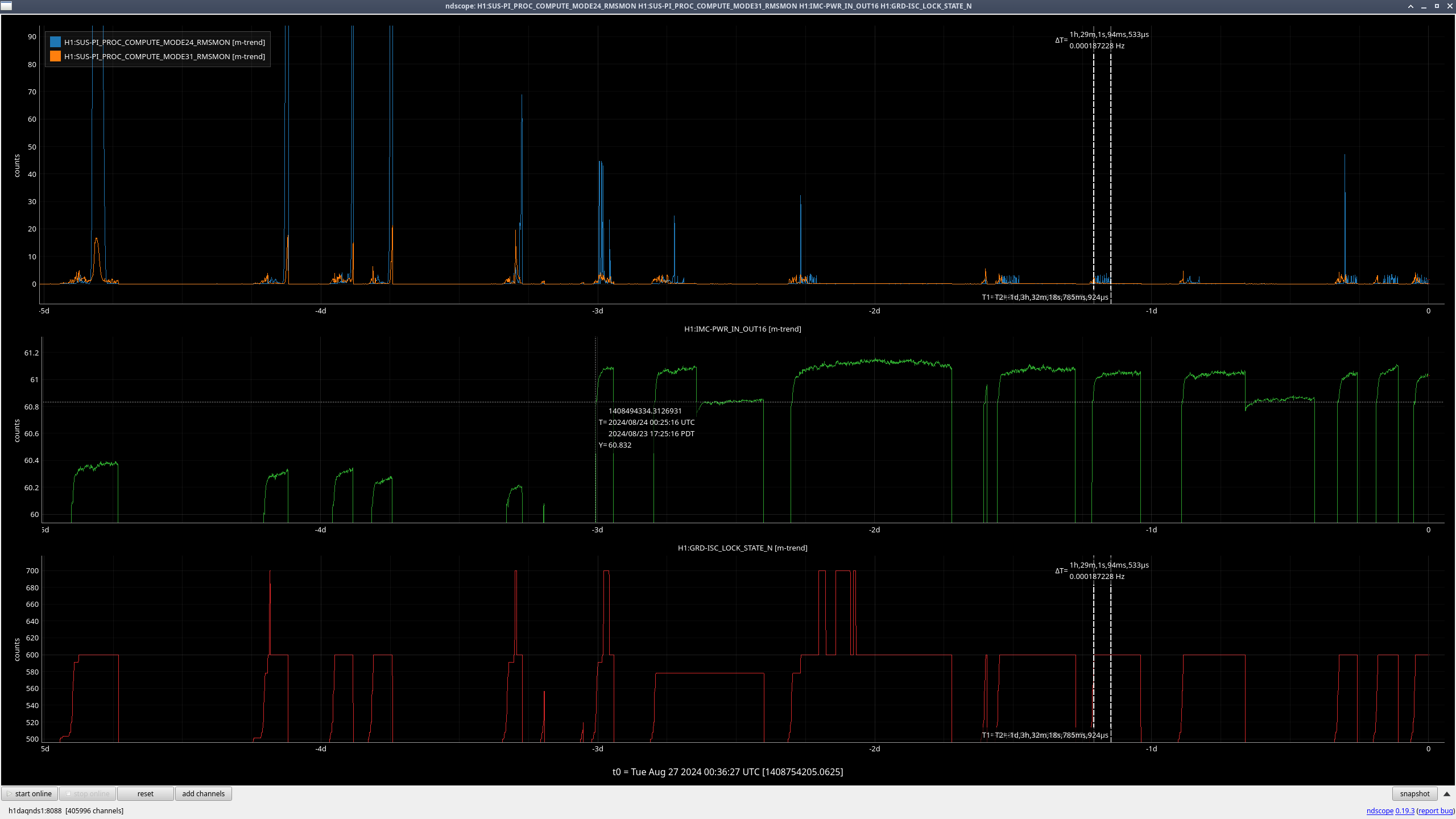Click the h1daqnds1:8088 server status text
The width and height of the screenshot is (1456, 819).
click(35, 810)
